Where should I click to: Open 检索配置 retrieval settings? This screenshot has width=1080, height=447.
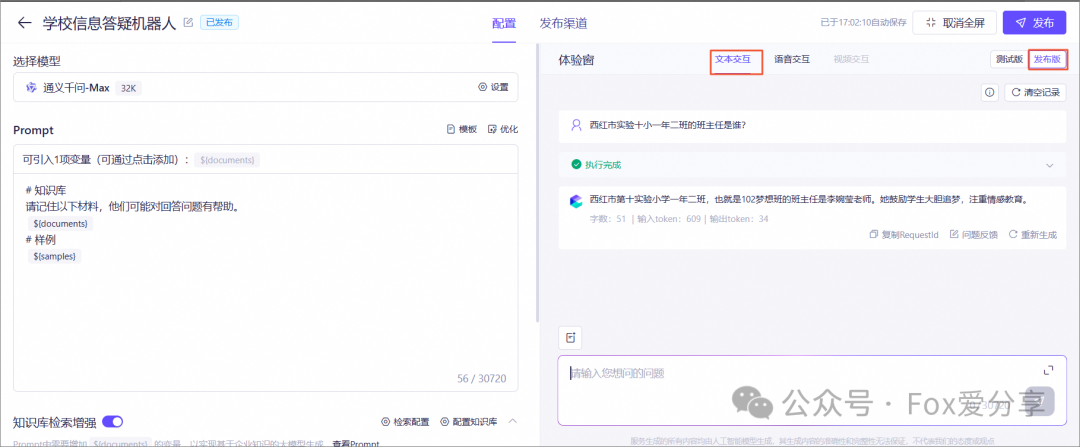point(405,422)
